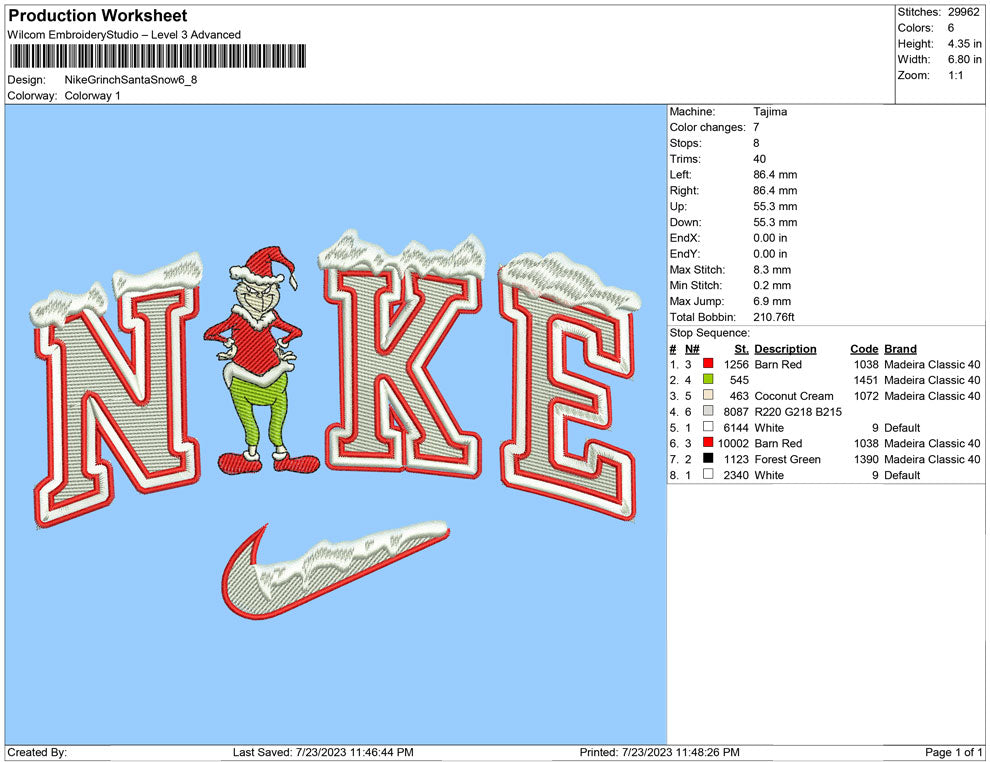
Task: Click the Max Jump value '6.9 mm'
Action: (x=772, y=301)
